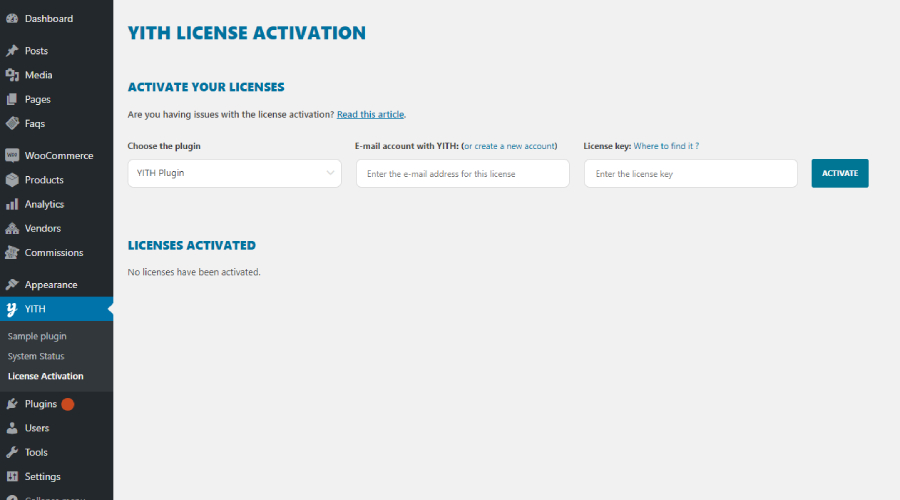Select License Activation in the sidebar
The width and height of the screenshot is (900, 500).
click(x=45, y=376)
